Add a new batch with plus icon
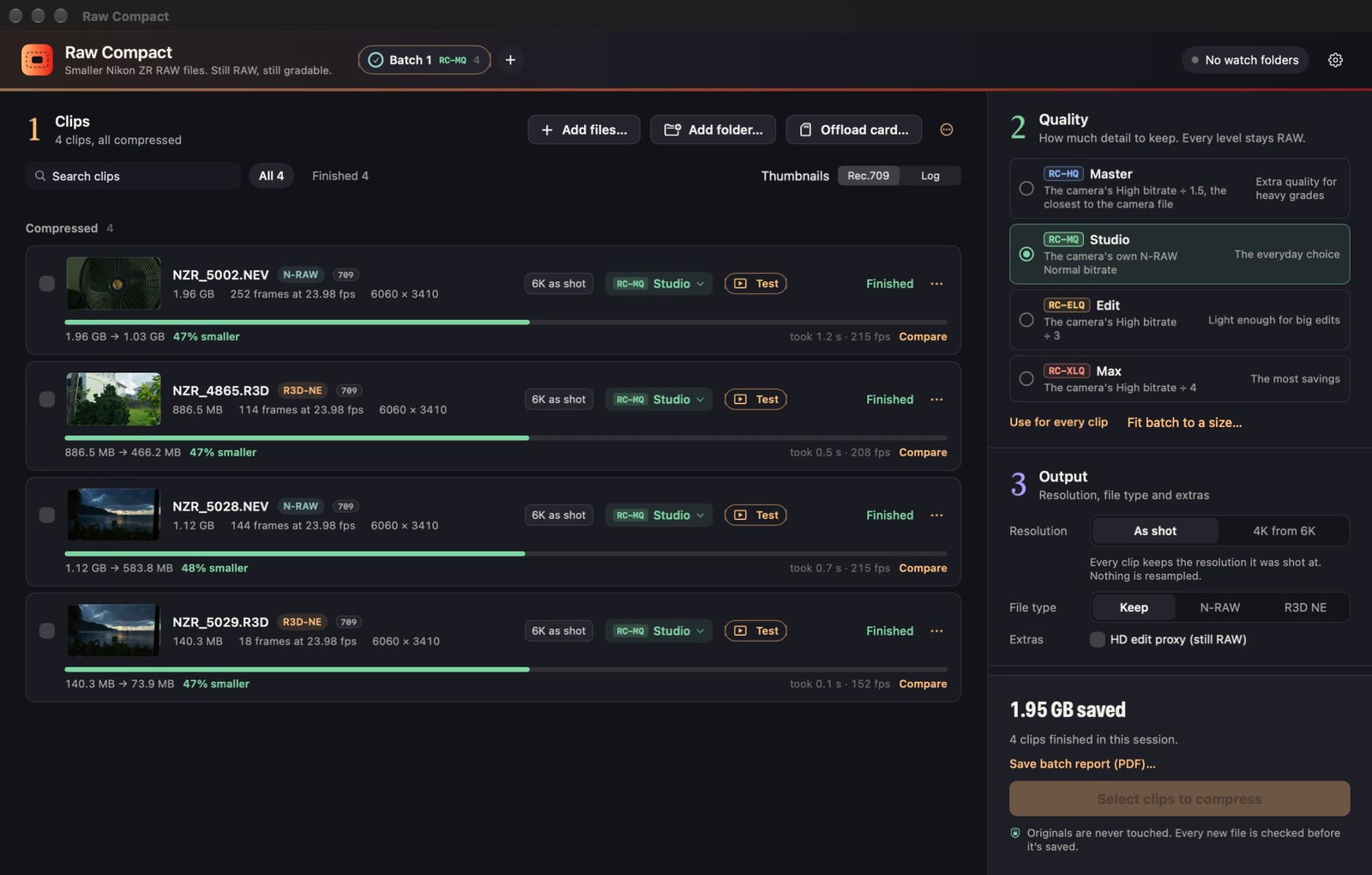The height and width of the screenshot is (875, 1372). (x=510, y=60)
